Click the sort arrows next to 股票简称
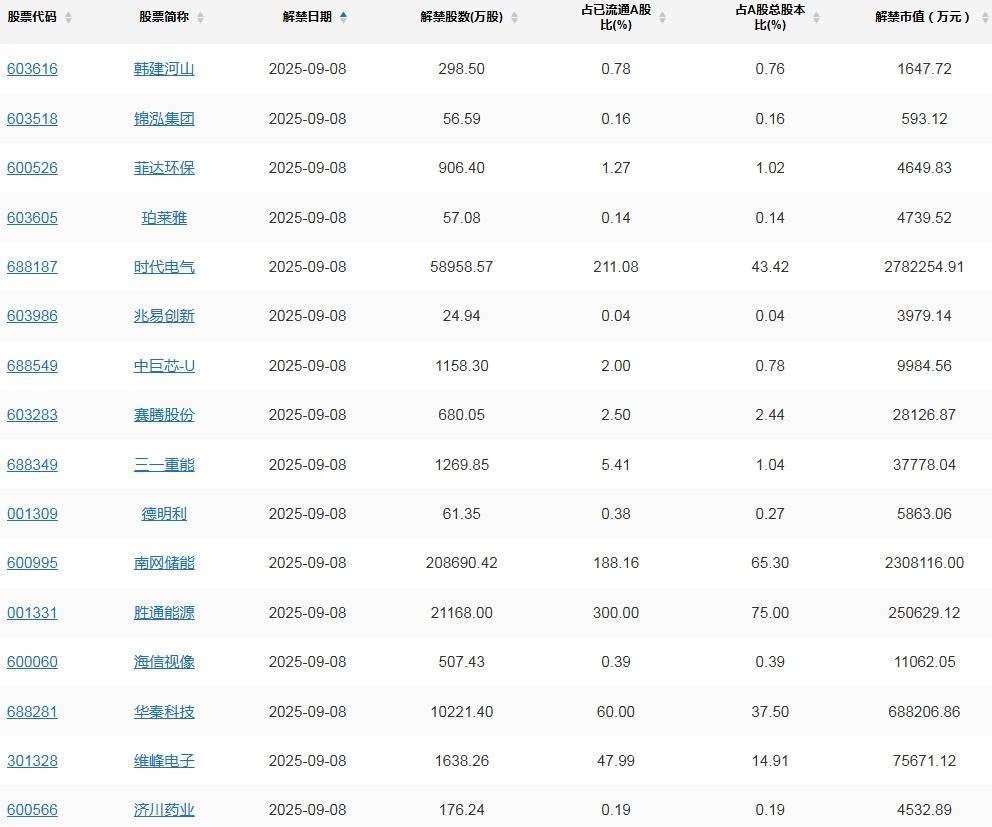992x827 pixels. 200,18
